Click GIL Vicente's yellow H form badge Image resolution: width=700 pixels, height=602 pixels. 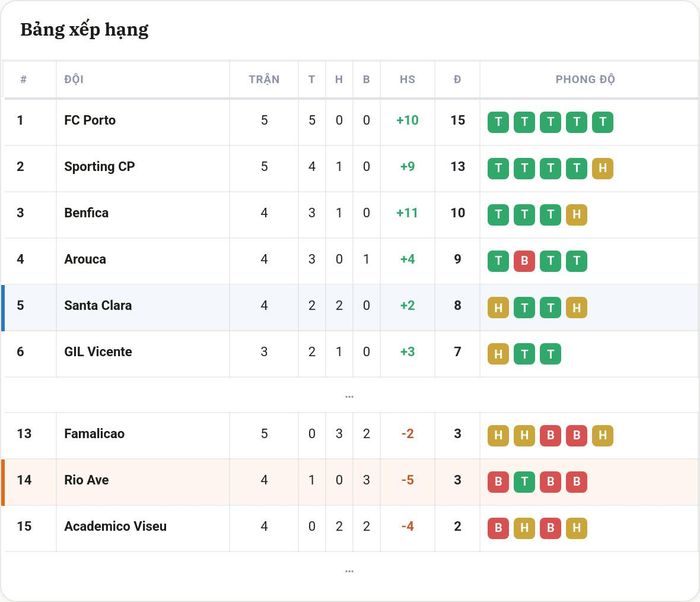click(x=498, y=354)
